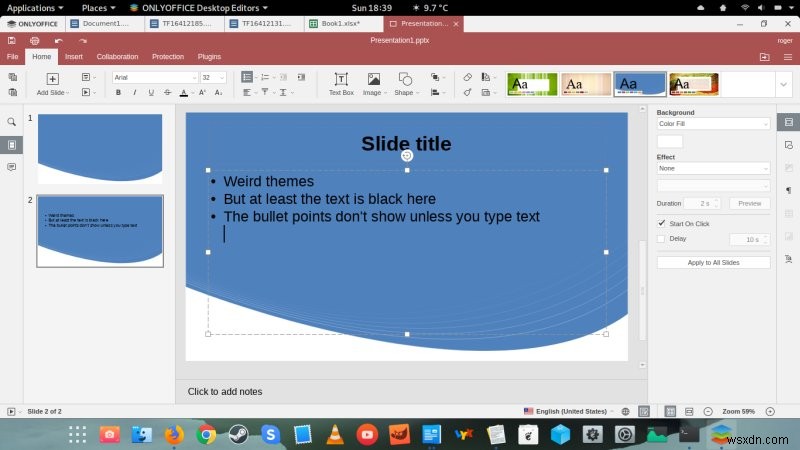Open Steam from the dock
Image resolution: width=800 pixels, height=450 pixels.
pyautogui.click(x=238, y=435)
